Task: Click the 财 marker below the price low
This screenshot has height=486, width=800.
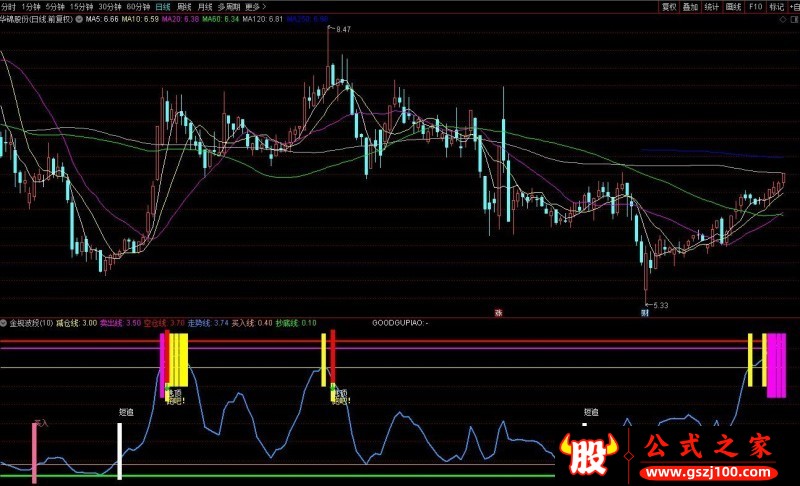Action: 646,312
